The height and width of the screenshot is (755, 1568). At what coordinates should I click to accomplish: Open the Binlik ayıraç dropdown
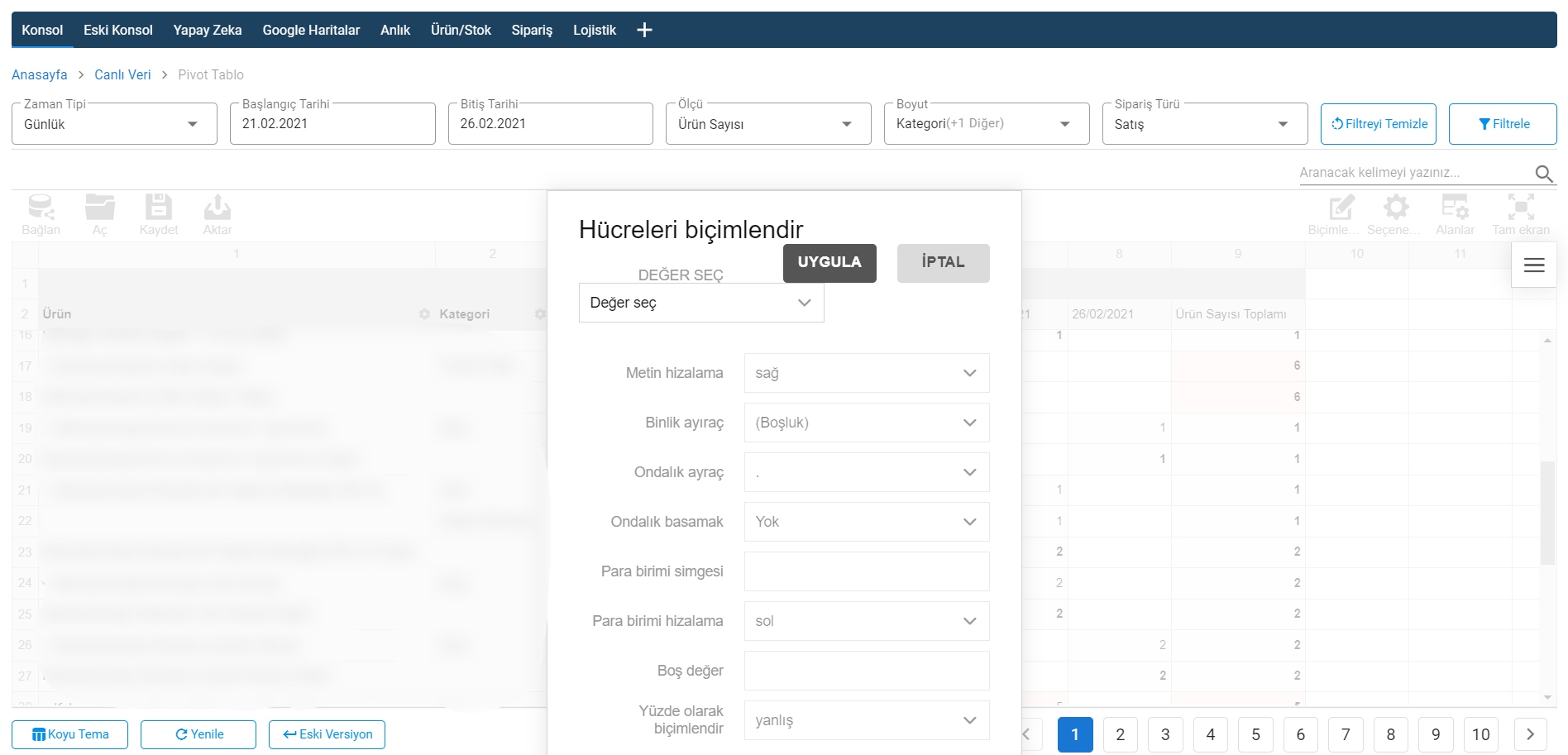(x=867, y=423)
